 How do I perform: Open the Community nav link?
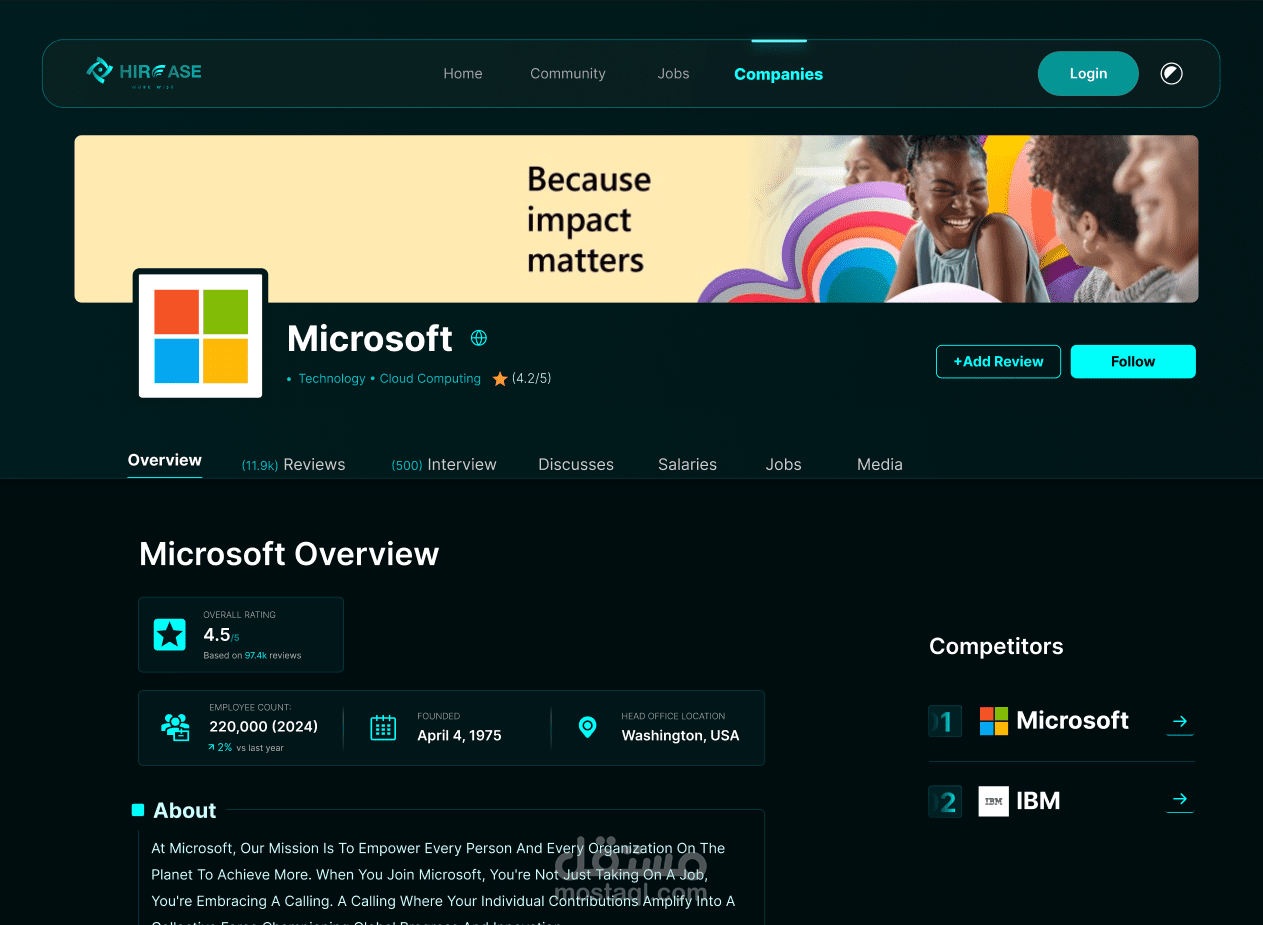568,74
